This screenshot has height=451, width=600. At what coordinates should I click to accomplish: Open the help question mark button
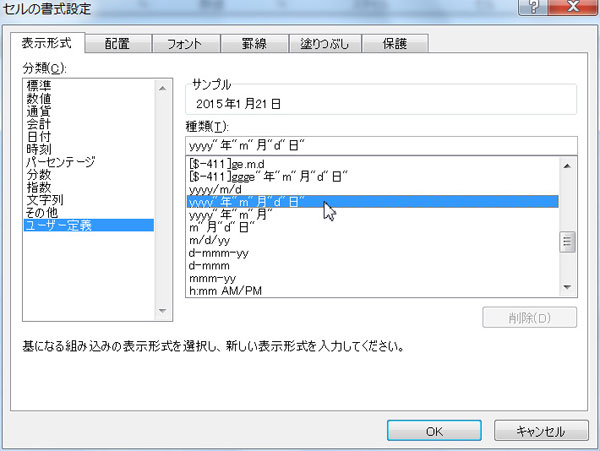point(539,7)
